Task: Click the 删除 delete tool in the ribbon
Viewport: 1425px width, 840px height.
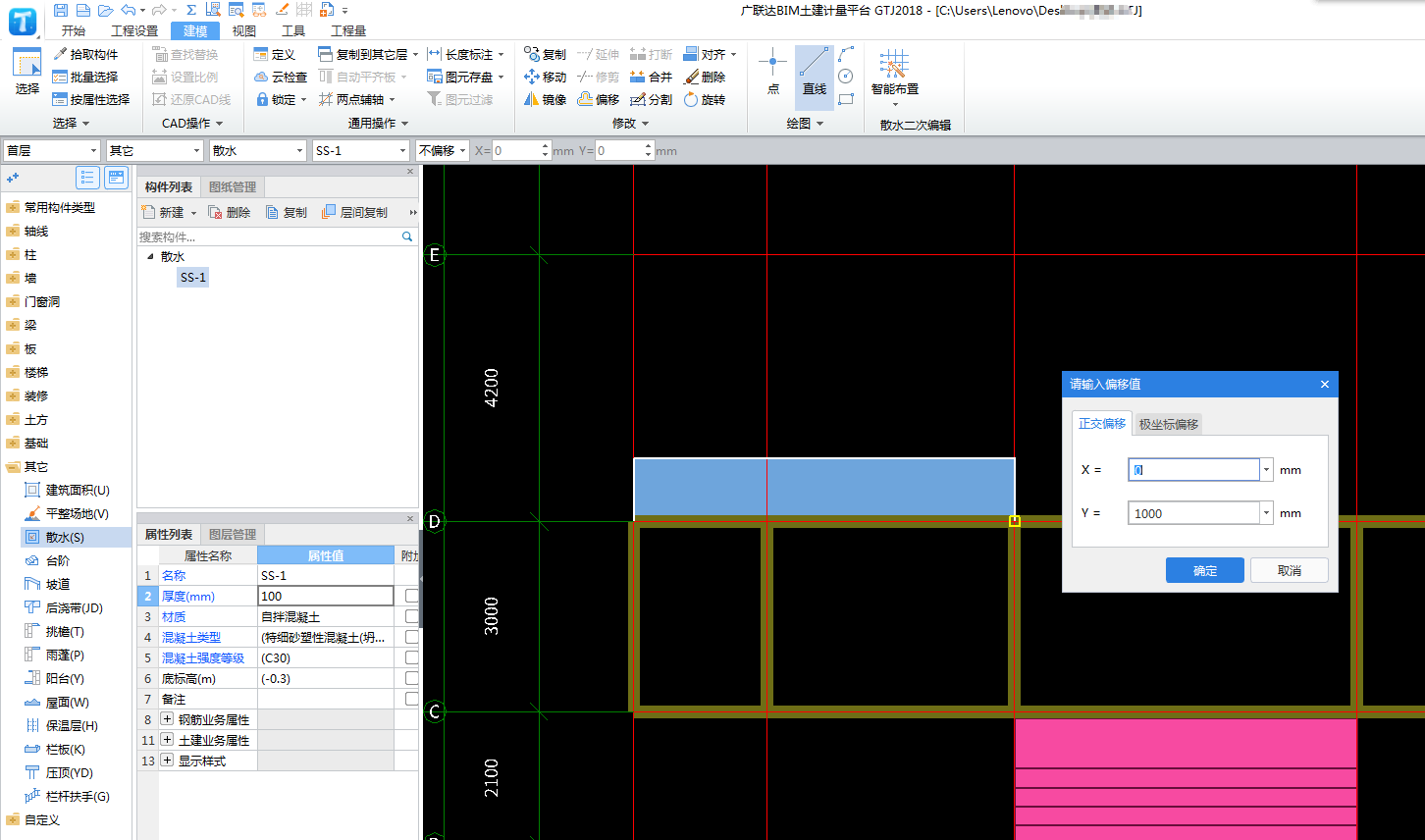Action: pyautogui.click(x=705, y=77)
